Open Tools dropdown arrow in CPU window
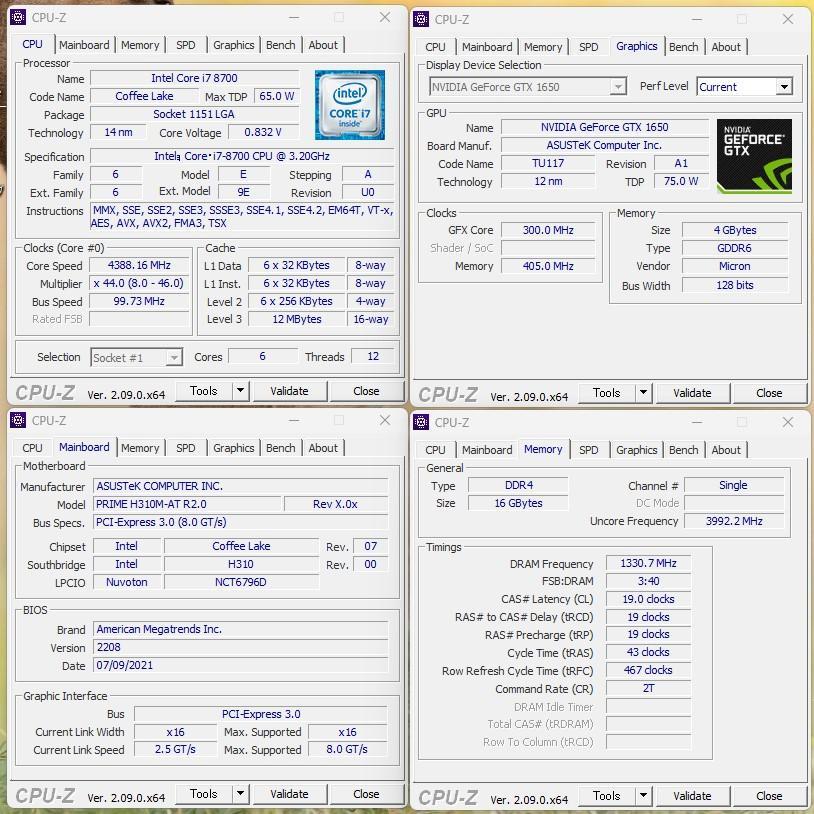The height and width of the screenshot is (814, 814). [240, 390]
